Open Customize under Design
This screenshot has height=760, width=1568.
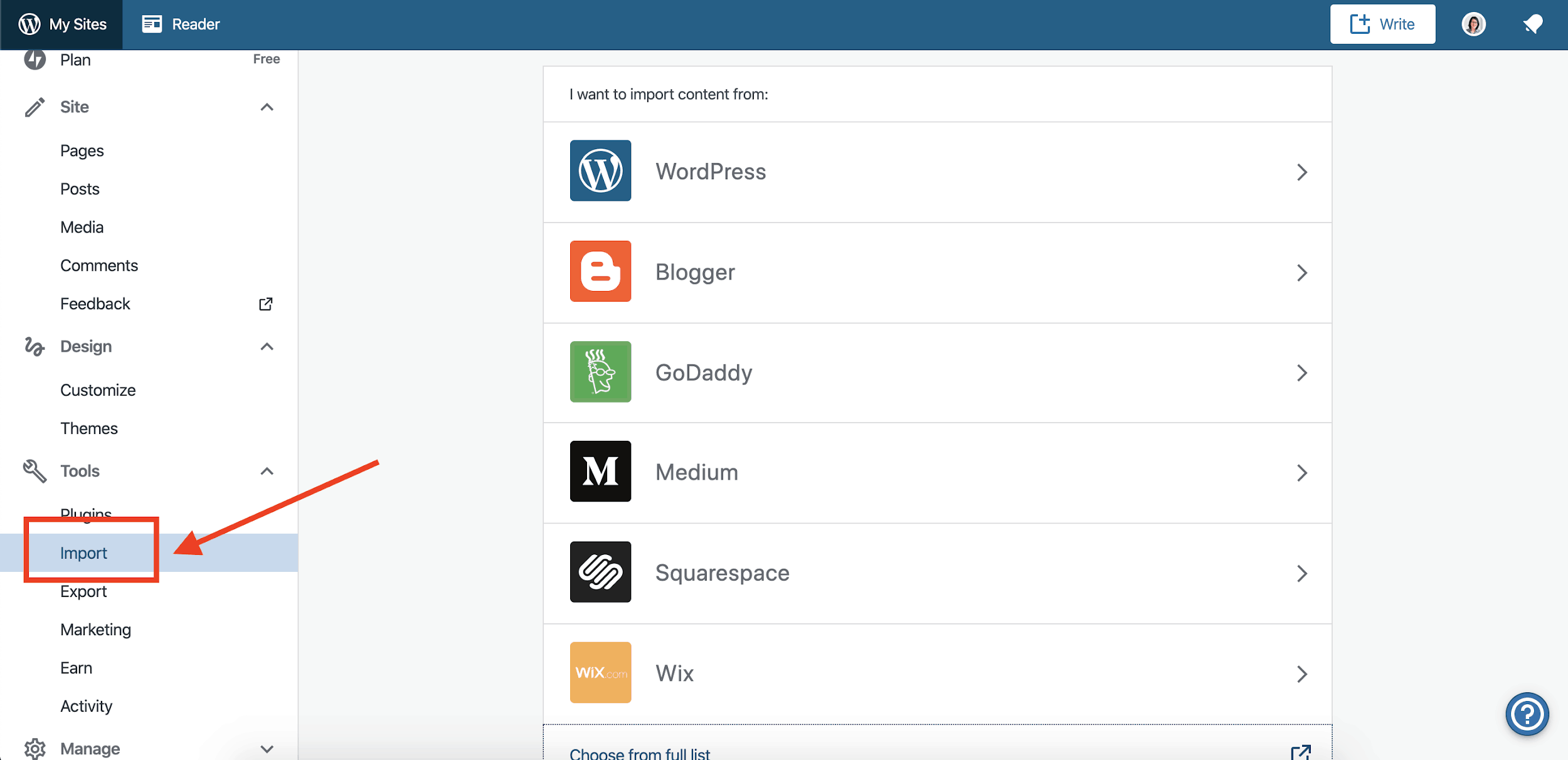(x=98, y=390)
